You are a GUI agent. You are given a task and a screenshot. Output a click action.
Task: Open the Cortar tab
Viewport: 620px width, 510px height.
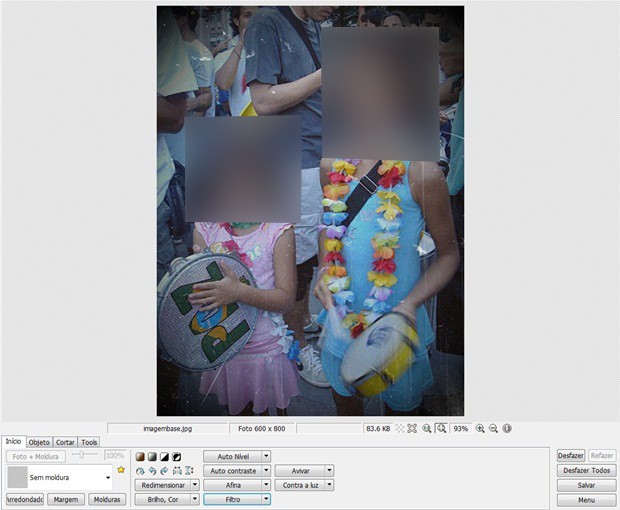(x=65, y=442)
